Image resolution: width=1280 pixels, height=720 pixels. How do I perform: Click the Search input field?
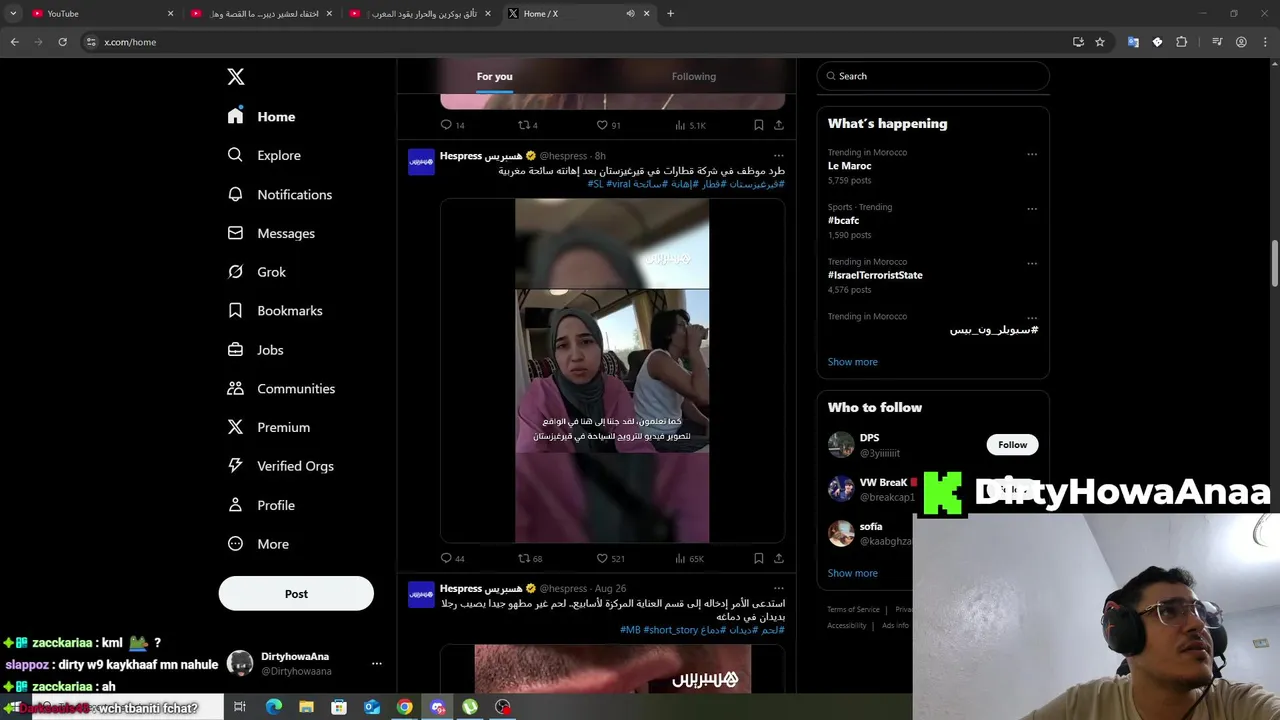tap(933, 76)
